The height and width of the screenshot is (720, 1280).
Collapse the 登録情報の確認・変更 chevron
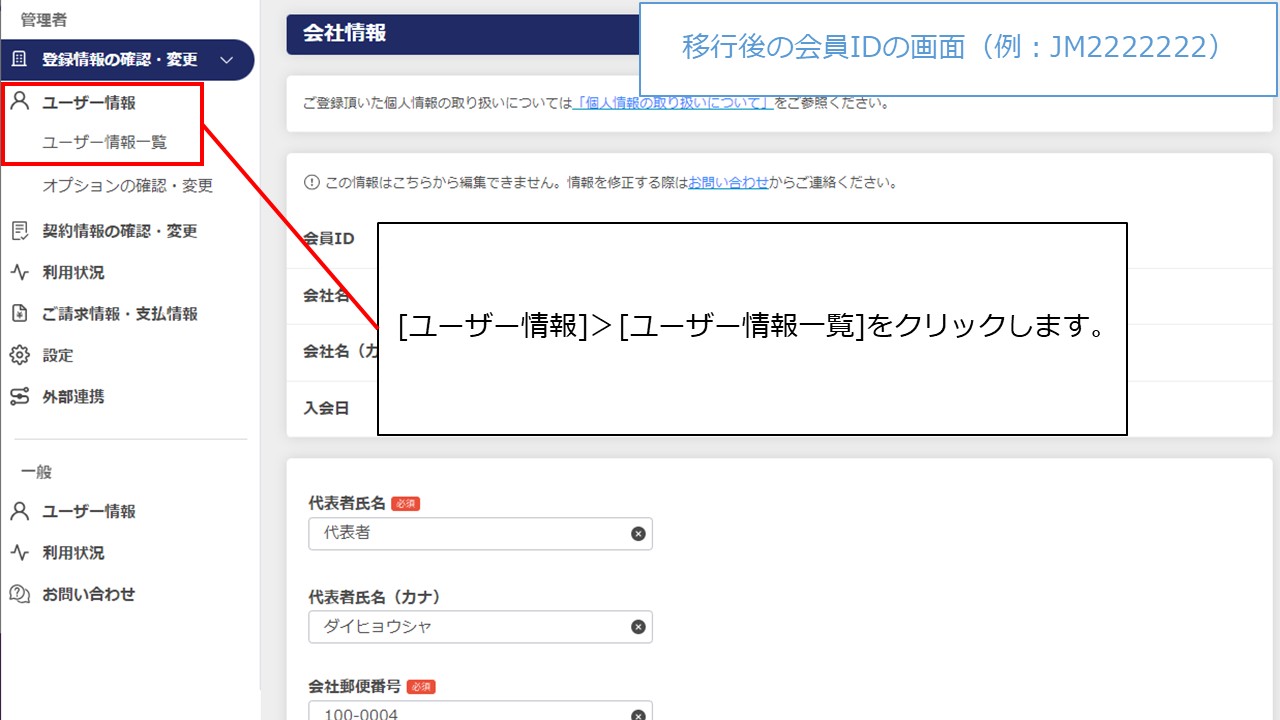pos(226,60)
